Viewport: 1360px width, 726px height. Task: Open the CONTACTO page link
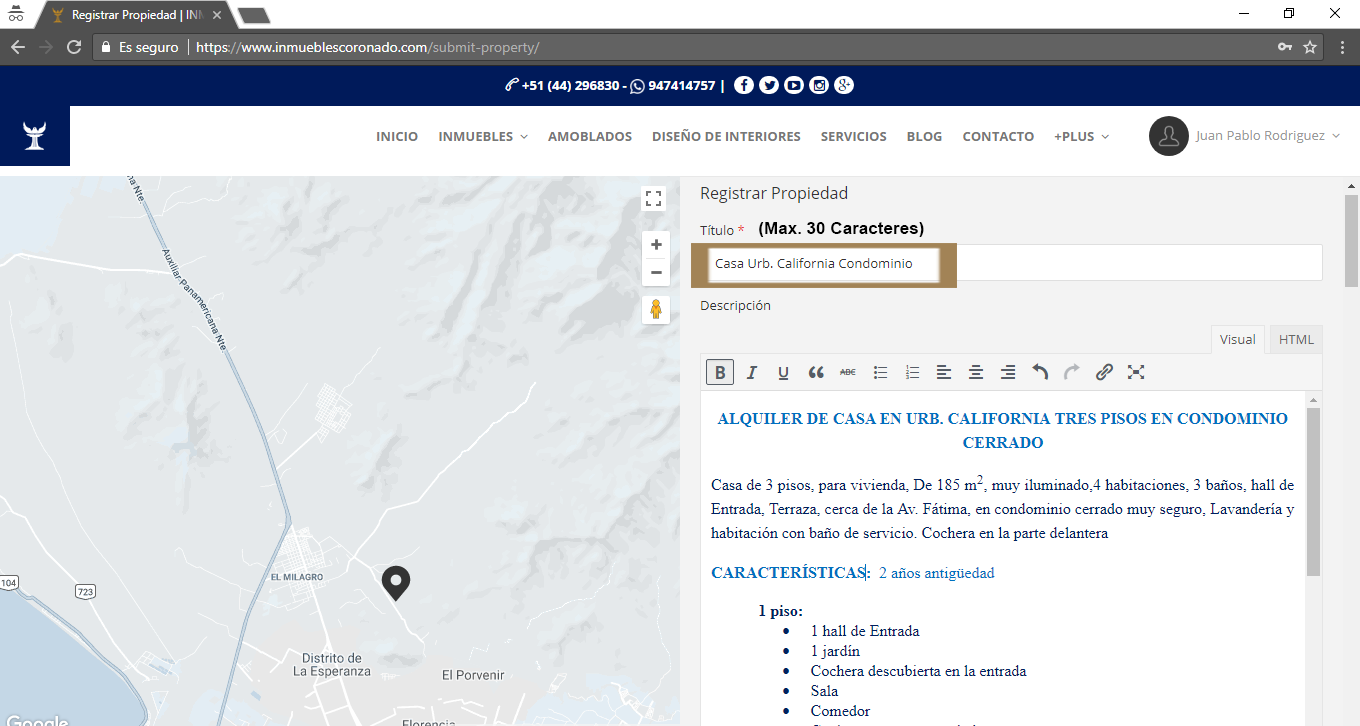tap(998, 137)
